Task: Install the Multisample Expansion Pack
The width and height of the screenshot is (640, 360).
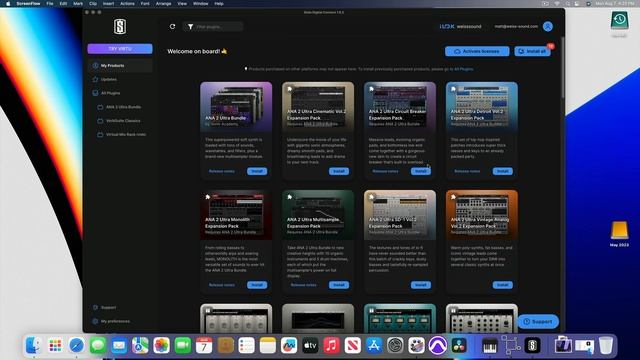Action: click(x=339, y=285)
